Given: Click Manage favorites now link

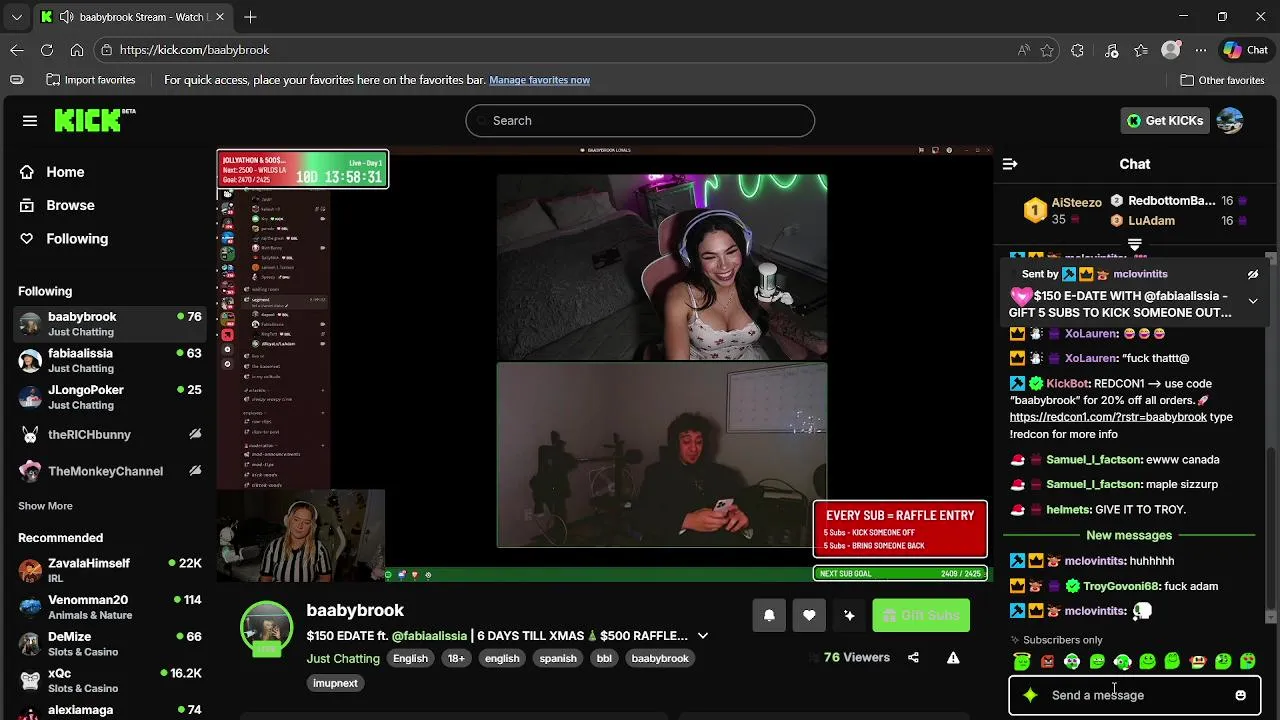Looking at the screenshot, I should 539,80.
